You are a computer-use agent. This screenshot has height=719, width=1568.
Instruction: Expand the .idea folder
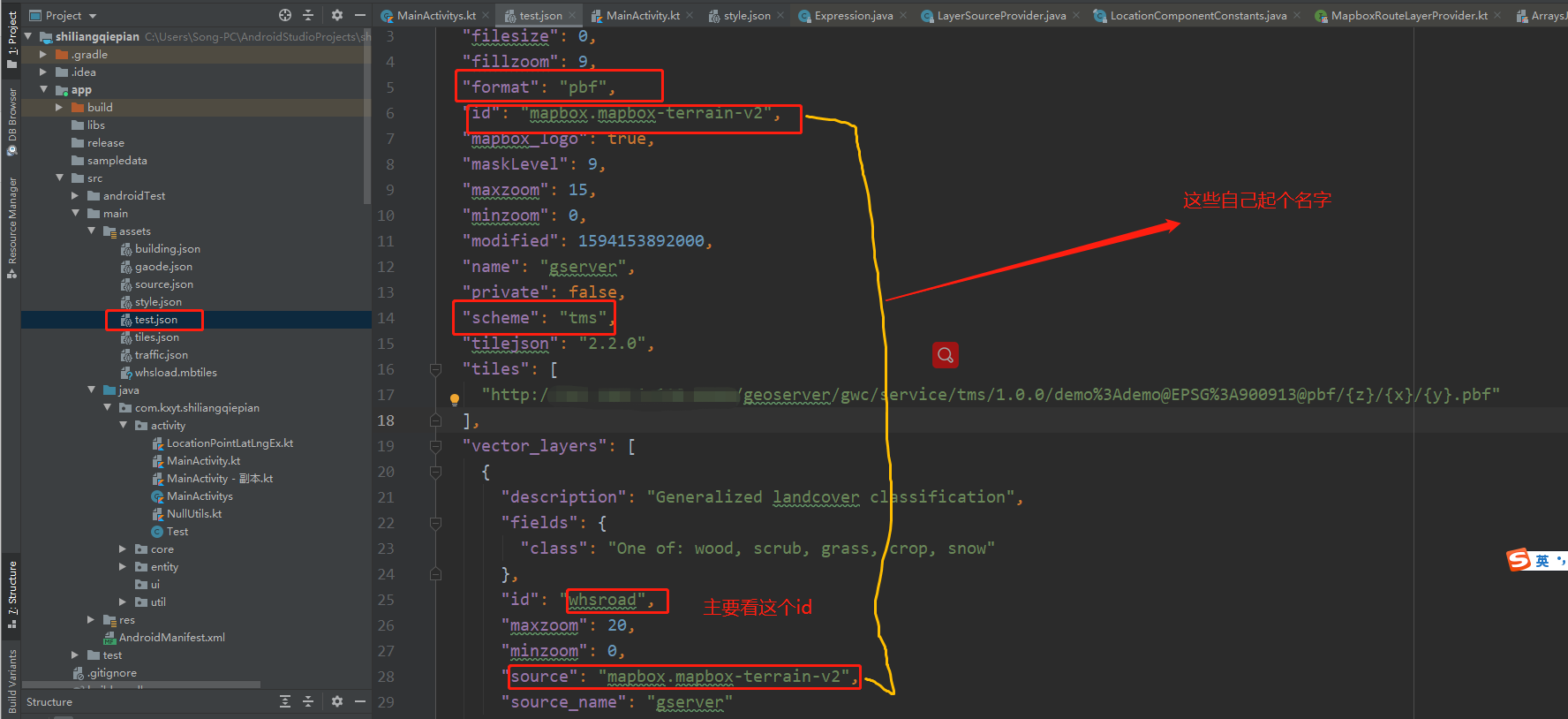click(x=43, y=72)
